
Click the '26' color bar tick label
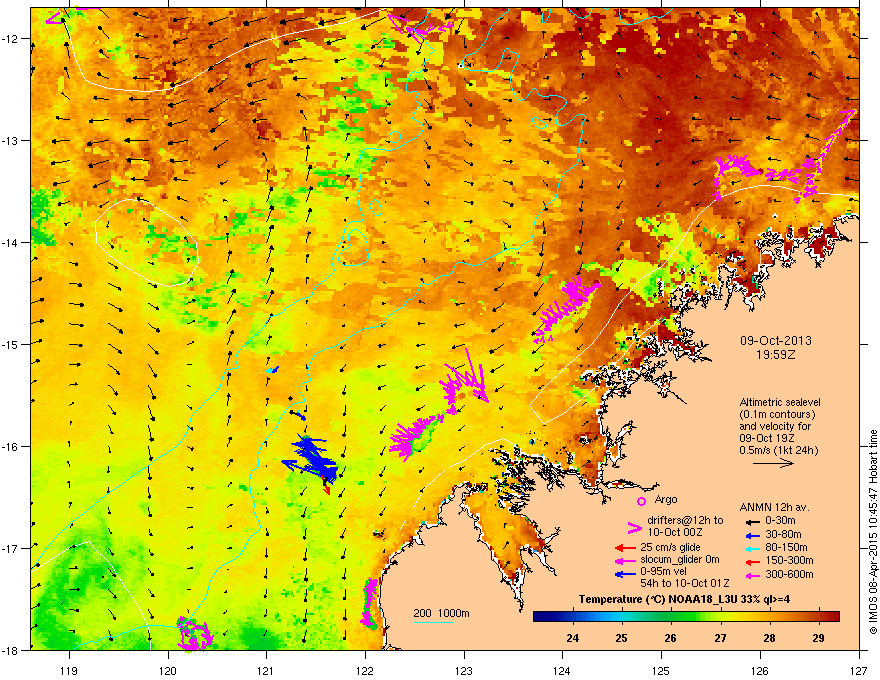pos(670,638)
